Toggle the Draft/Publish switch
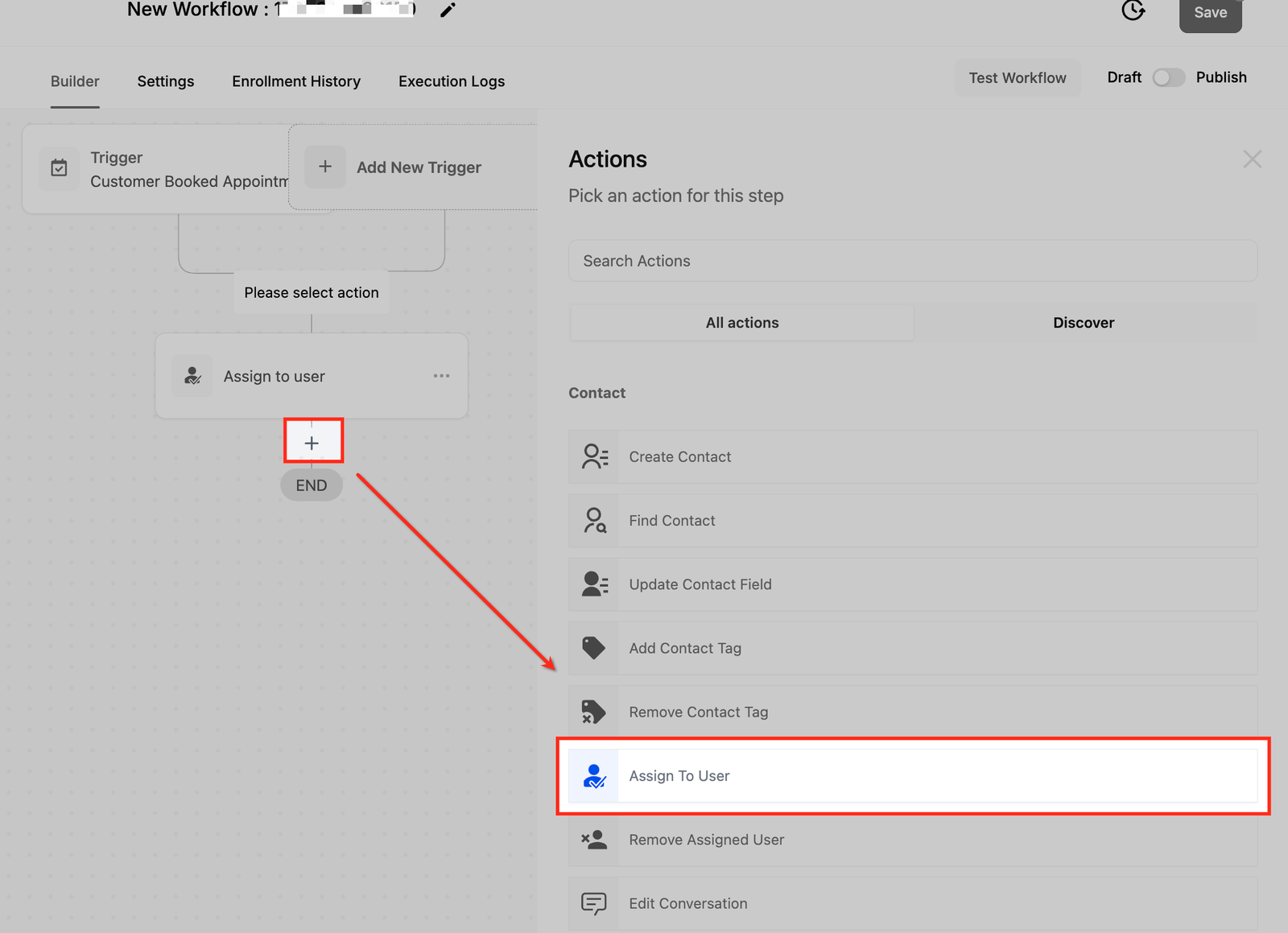 pos(1168,77)
